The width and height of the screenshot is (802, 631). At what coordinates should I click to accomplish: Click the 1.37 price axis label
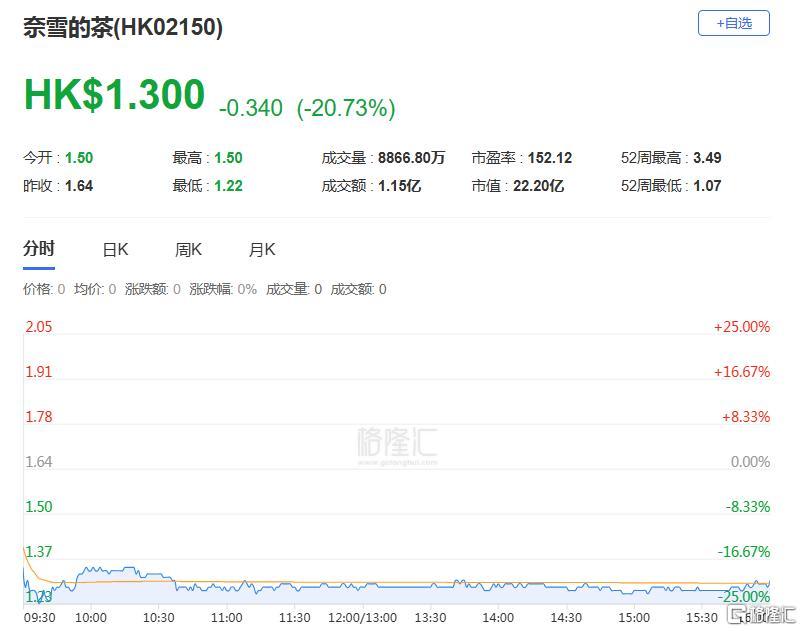tap(39, 552)
